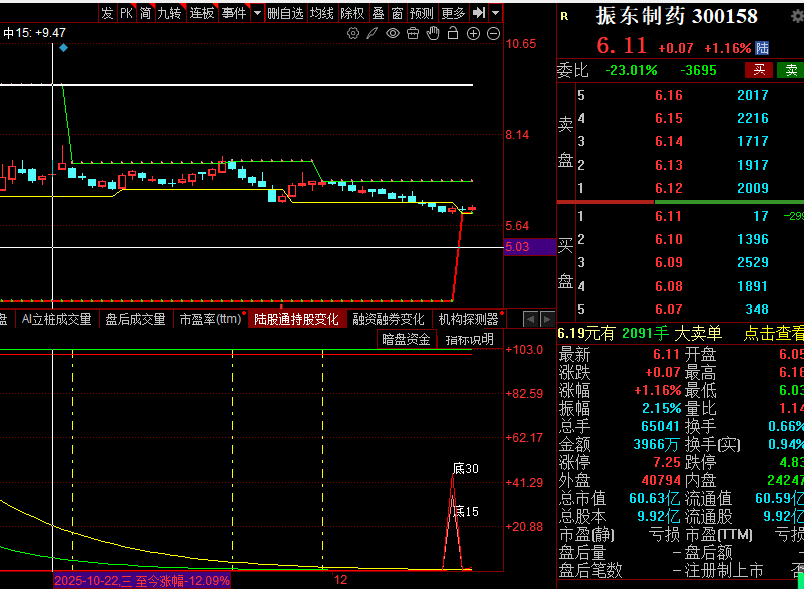Click the blue diamond marker on chart
Image resolution: width=804 pixels, height=589 pixels.
pyautogui.click(x=63, y=48)
